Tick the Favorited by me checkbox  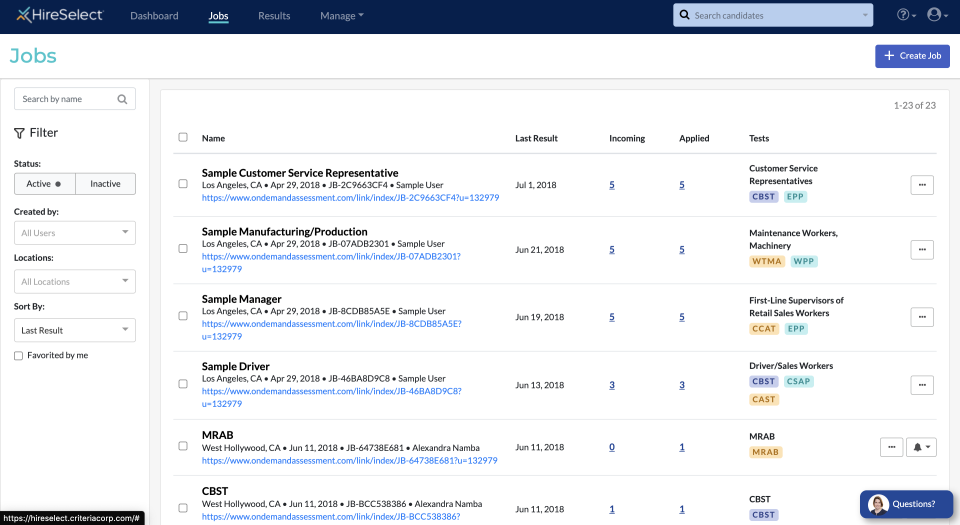[x=19, y=356]
